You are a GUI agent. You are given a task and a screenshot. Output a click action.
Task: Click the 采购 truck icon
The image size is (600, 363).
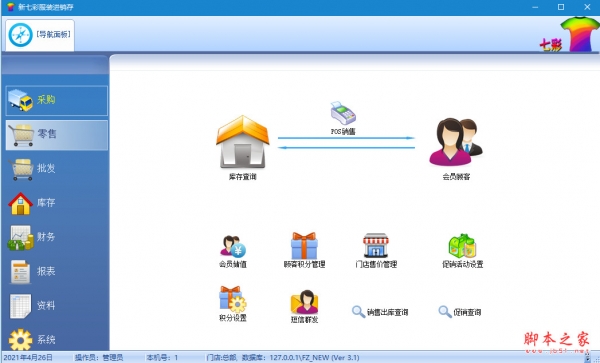point(20,100)
